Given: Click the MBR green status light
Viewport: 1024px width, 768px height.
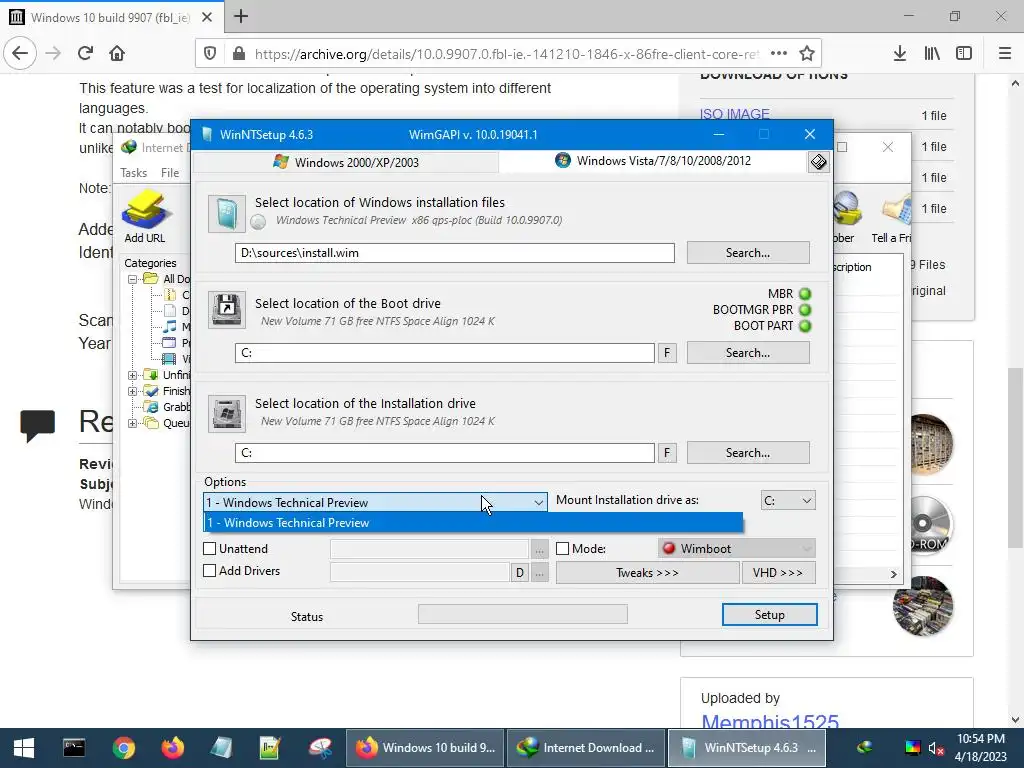Looking at the screenshot, I should click(x=805, y=294).
